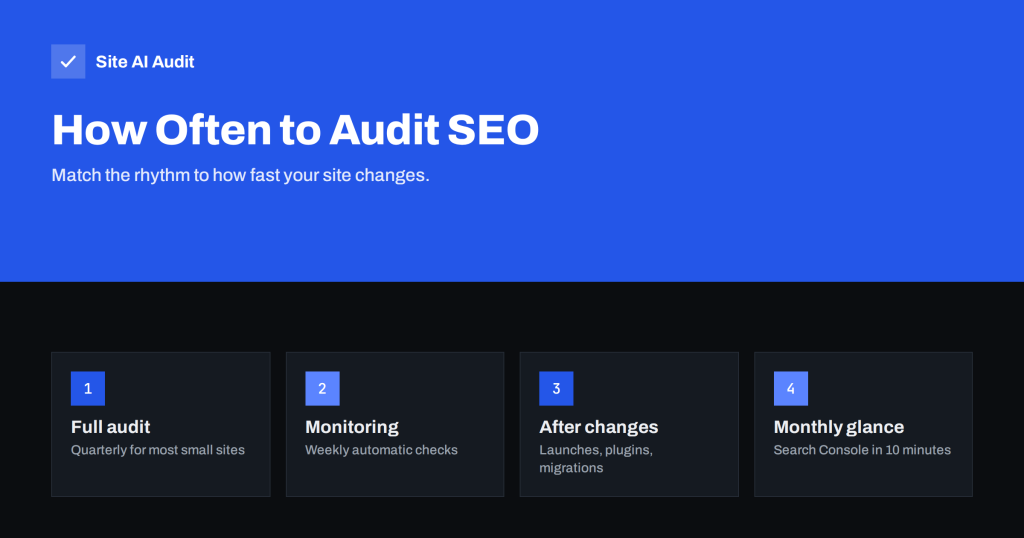Click the checkmark logo icon
1024x538 pixels.
pos(68,61)
